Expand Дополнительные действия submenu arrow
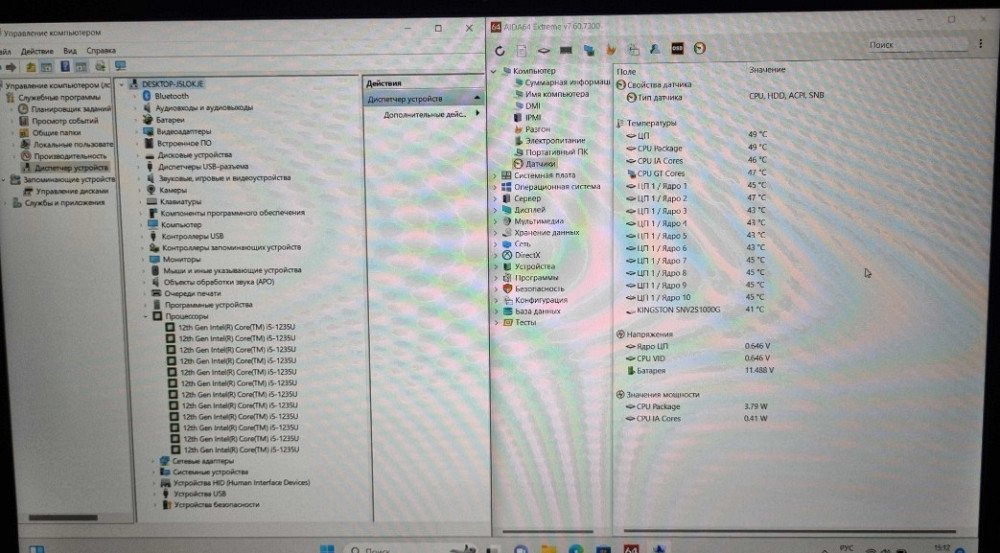 477,114
